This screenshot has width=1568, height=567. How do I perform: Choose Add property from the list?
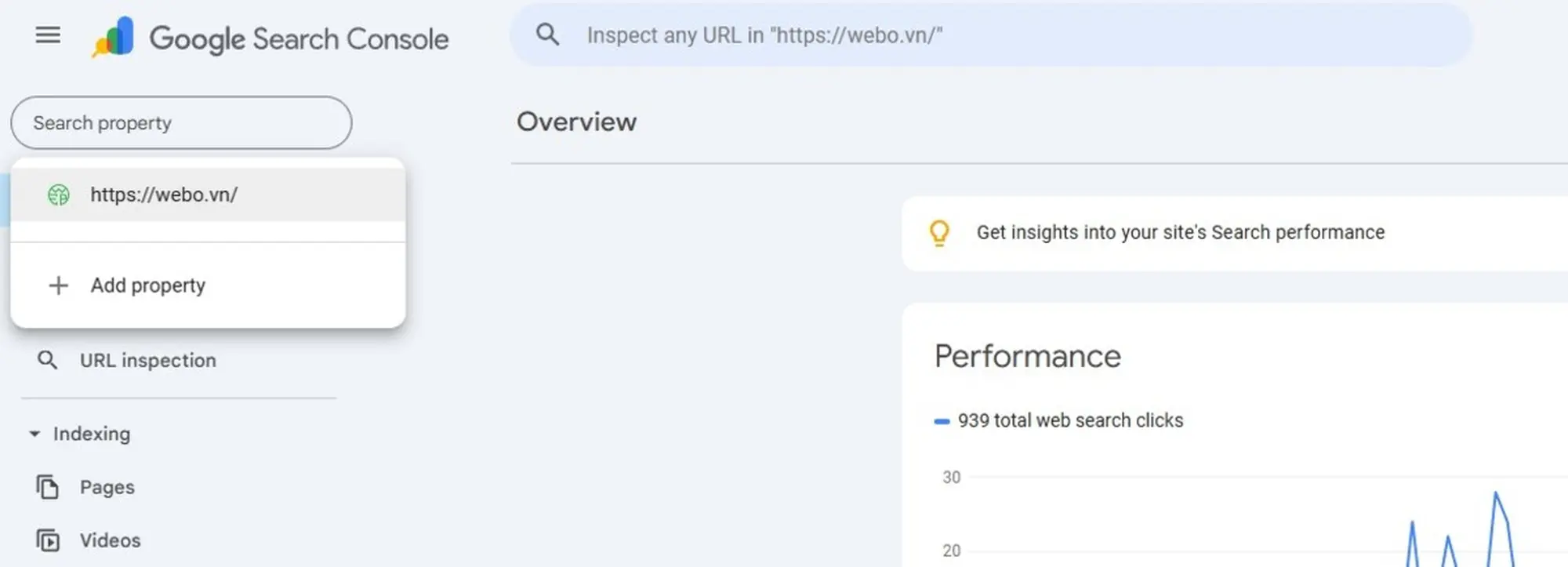click(209, 285)
